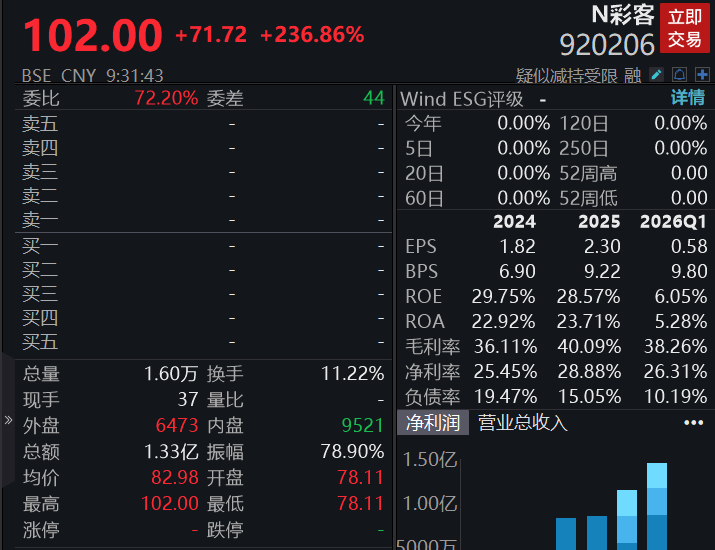Click the Wind ESG评级 label
Image resolution: width=715 pixels, height=550 pixels.
point(461,99)
